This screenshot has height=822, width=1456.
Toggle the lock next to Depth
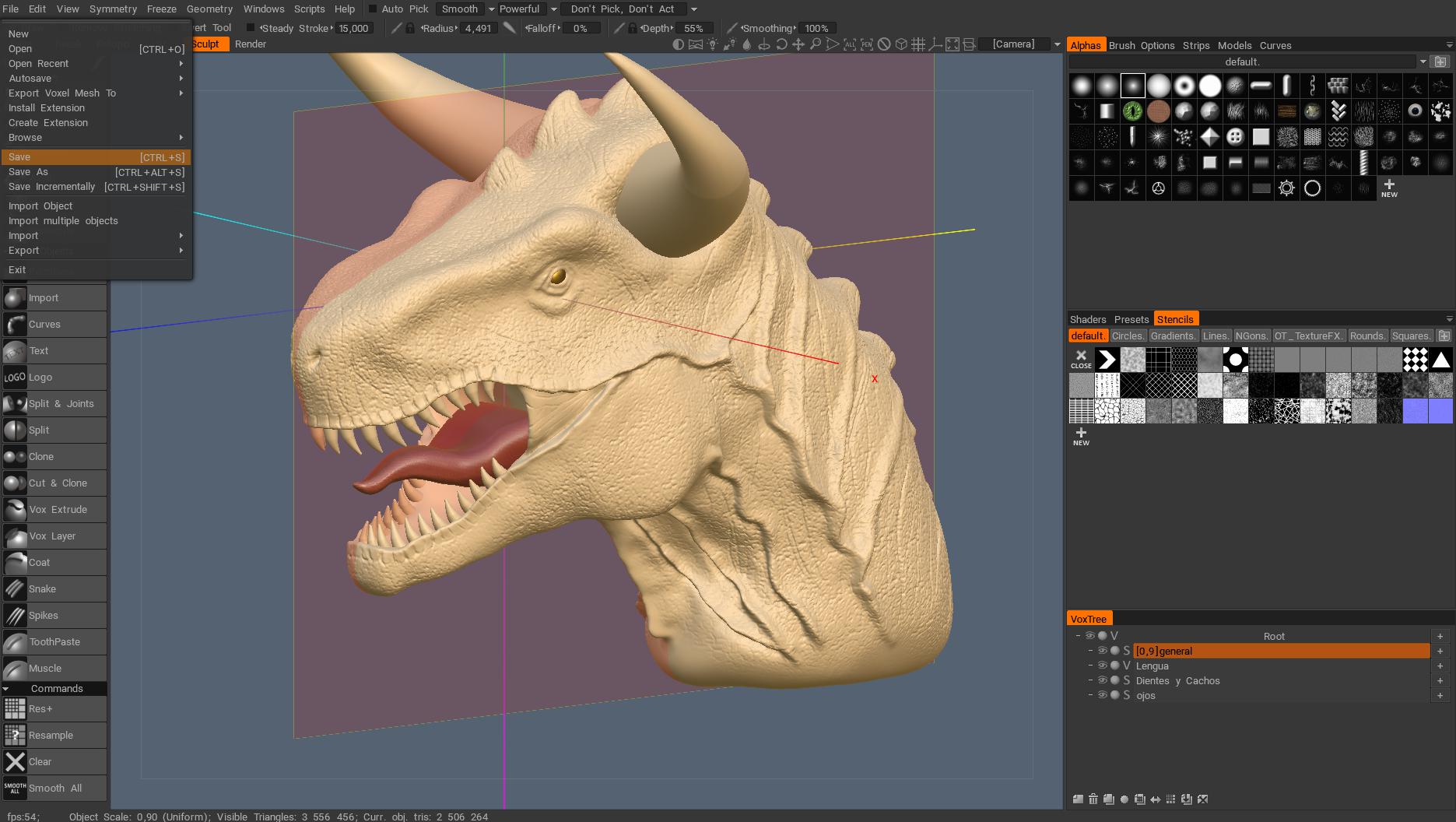633,28
